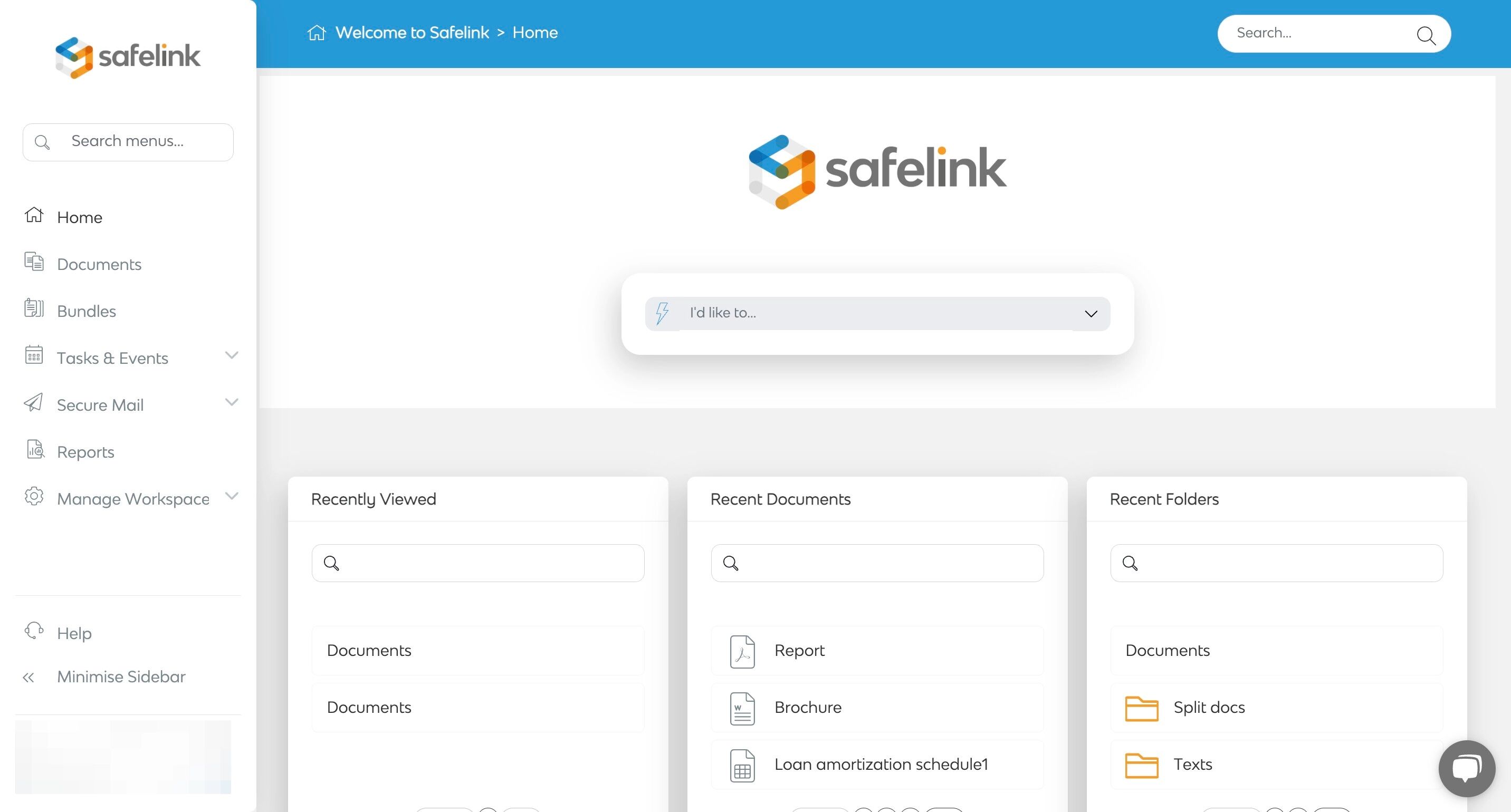Go to Documents in the sidebar

point(99,264)
